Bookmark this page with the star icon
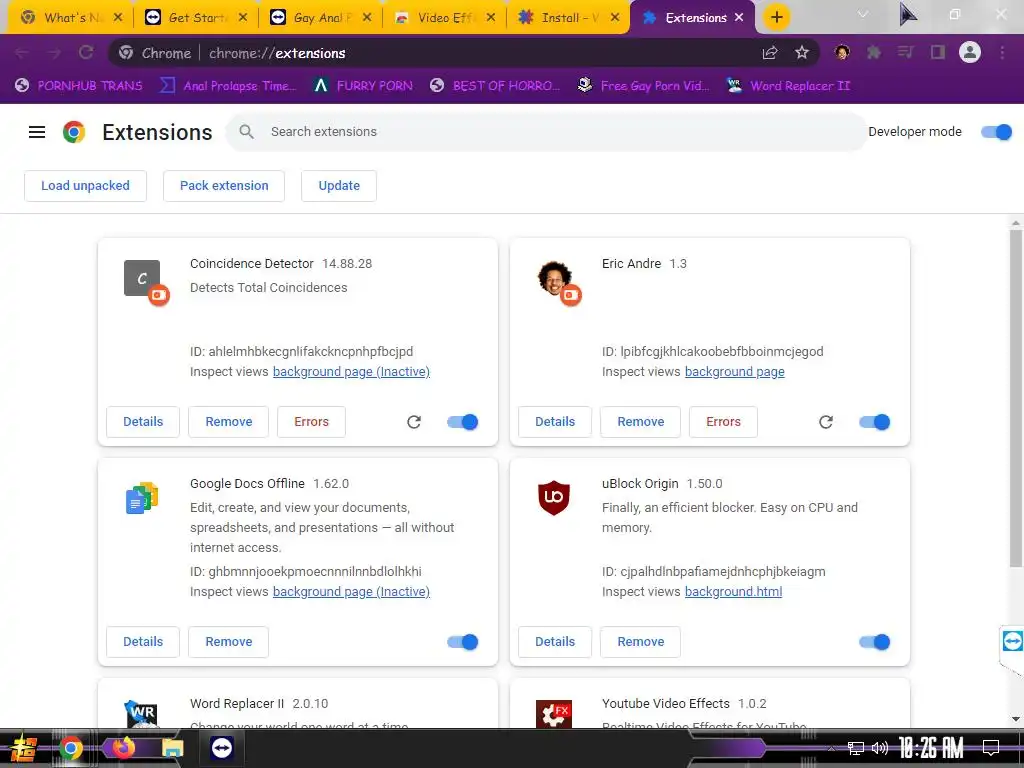This screenshot has width=1024, height=768. click(x=802, y=53)
